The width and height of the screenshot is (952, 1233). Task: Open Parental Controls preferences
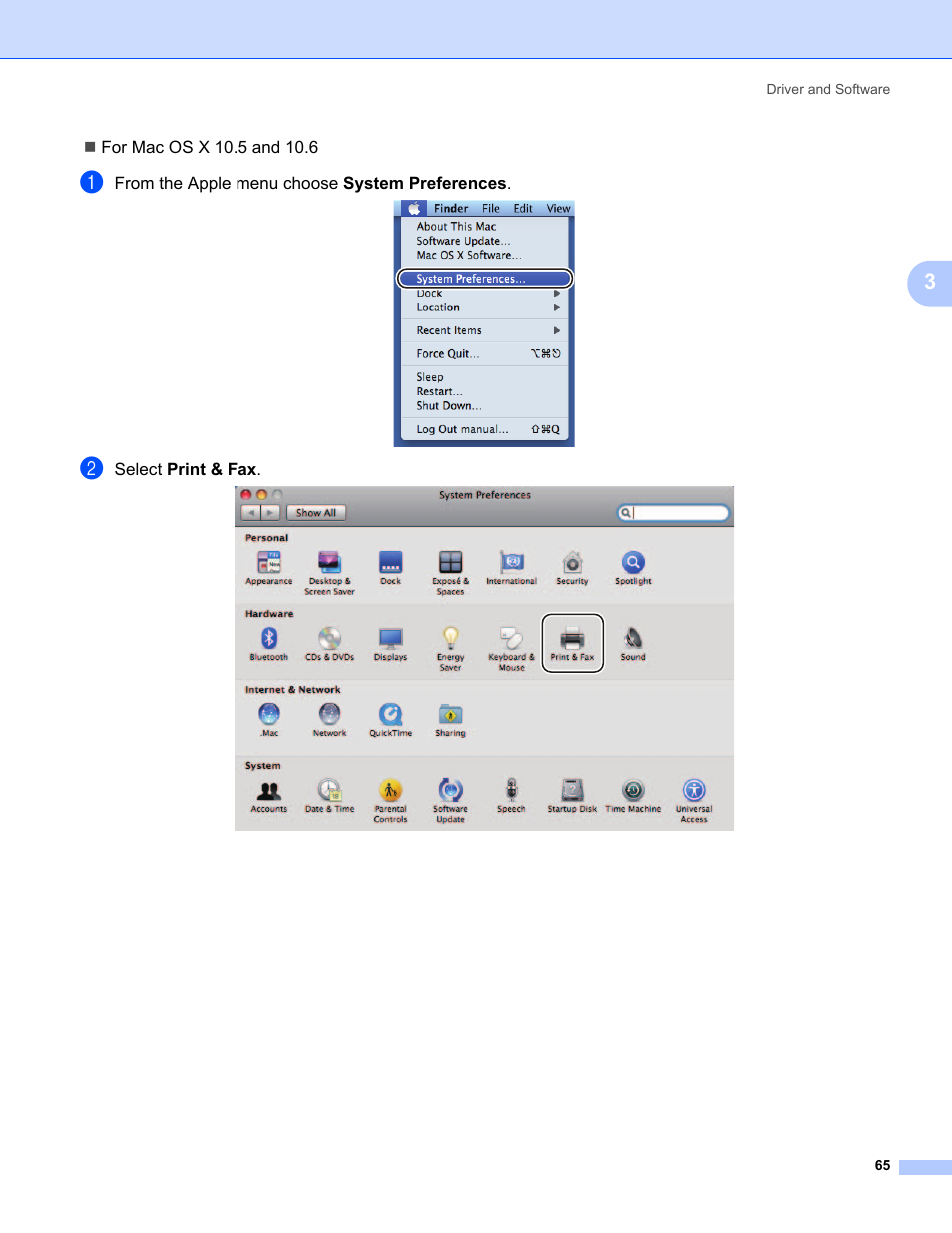tap(390, 801)
